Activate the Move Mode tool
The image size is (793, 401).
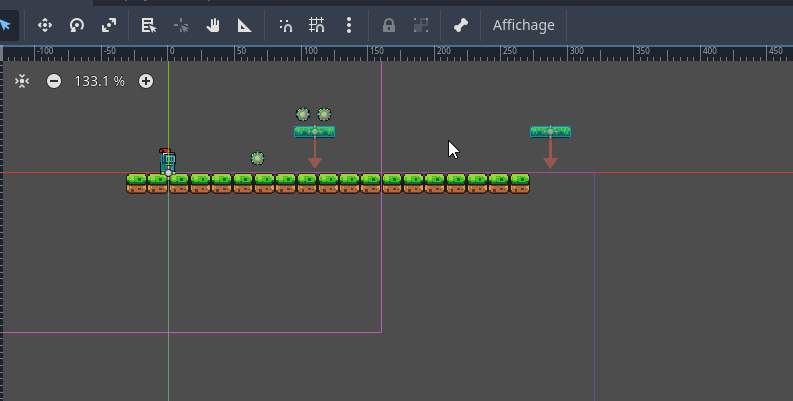point(45,25)
